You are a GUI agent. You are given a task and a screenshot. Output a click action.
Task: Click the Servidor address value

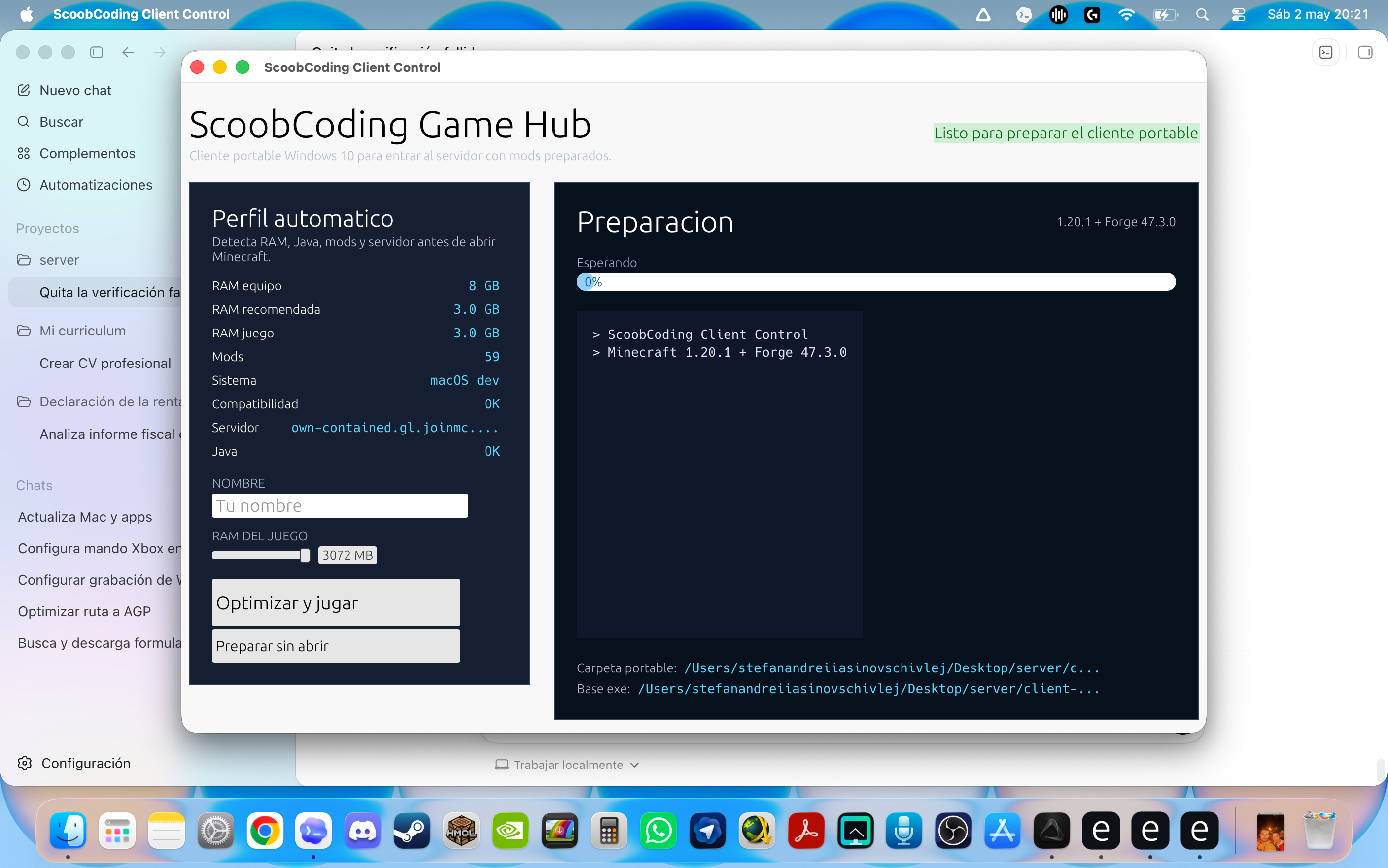[395, 428]
